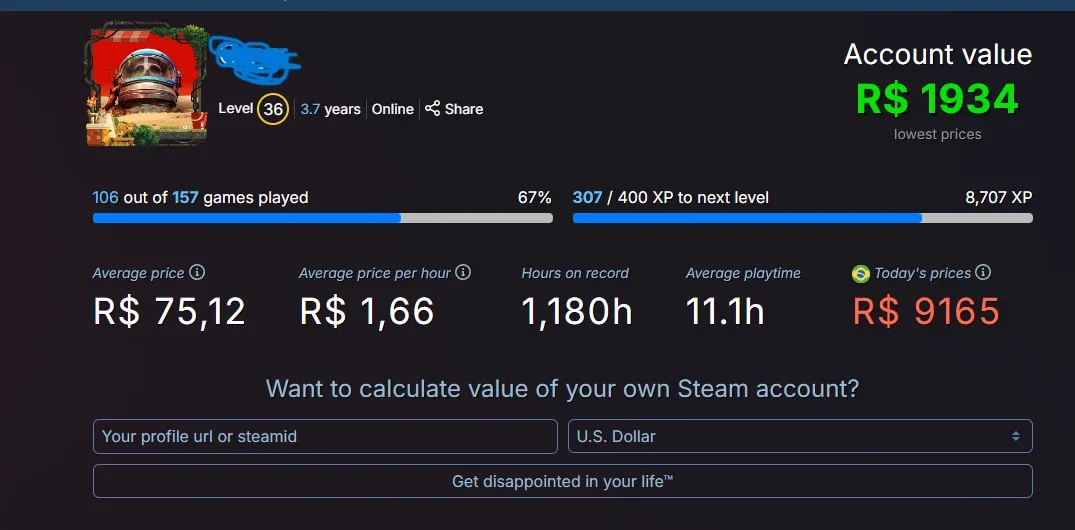1075x530 pixels.
Task: Click the Online status label
Action: coord(393,109)
